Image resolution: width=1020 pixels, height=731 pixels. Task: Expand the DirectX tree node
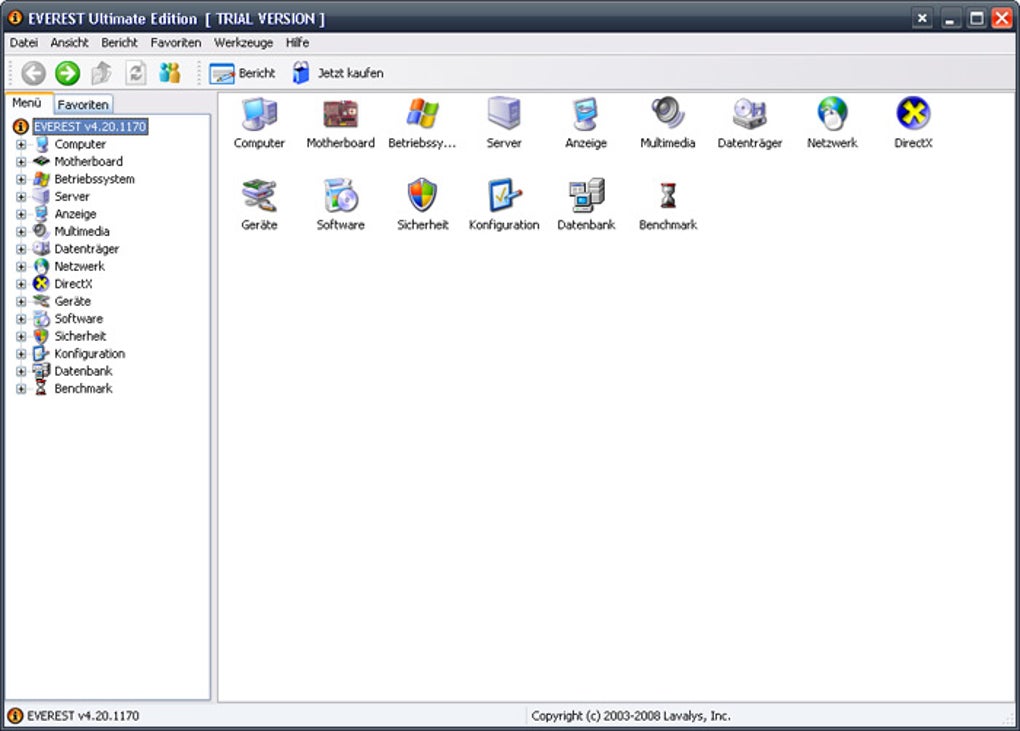pos(21,284)
